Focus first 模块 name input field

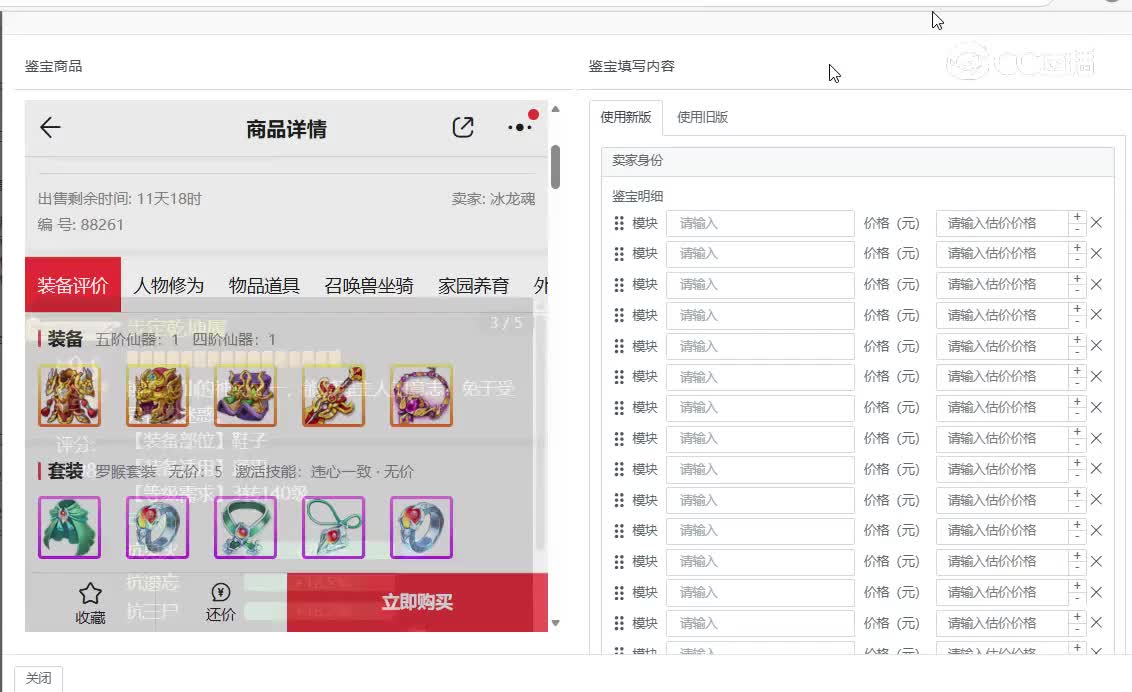[x=760, y=223]
